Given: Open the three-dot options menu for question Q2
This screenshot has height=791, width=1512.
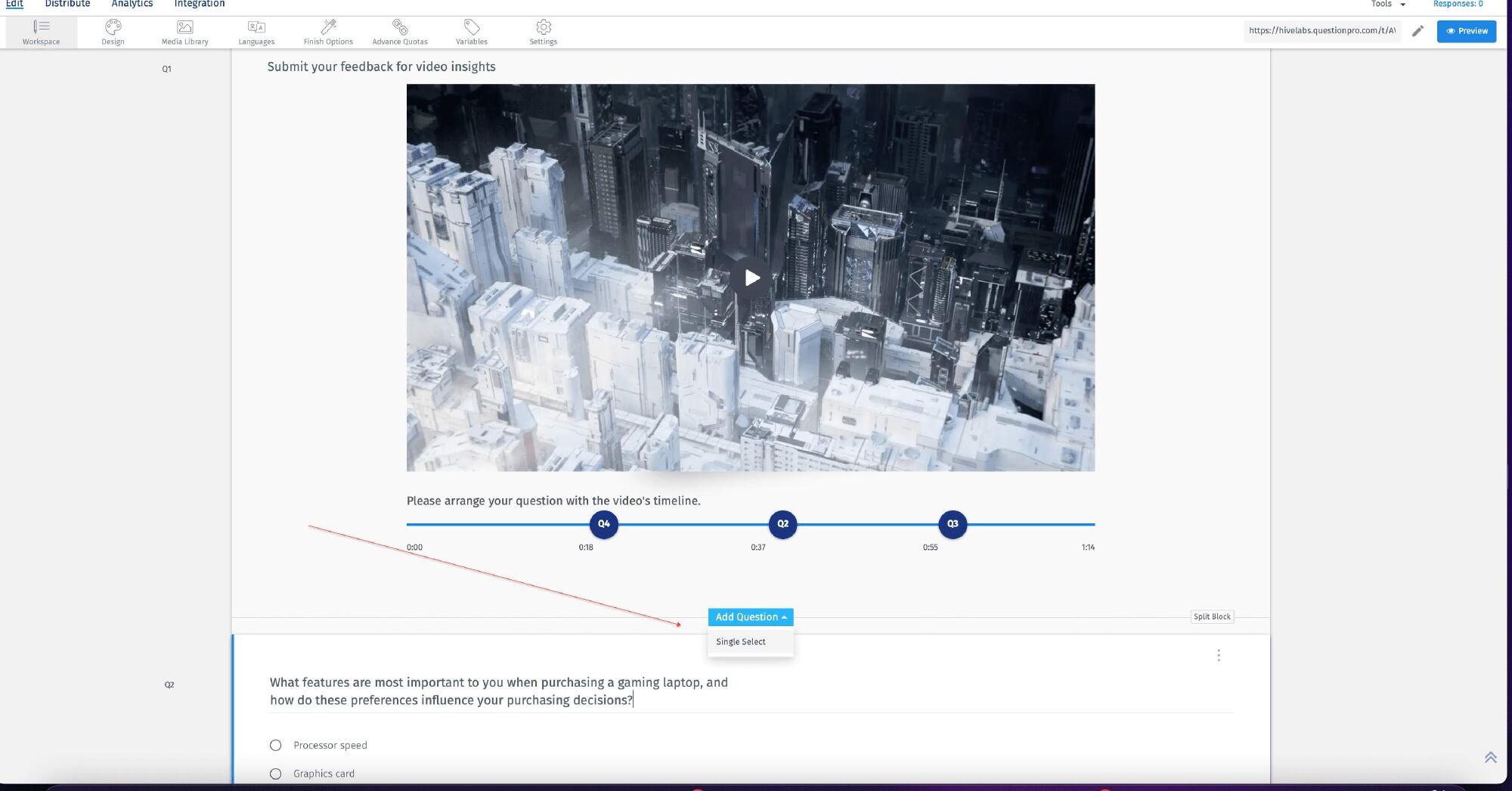Looking at the screenshot, I should click(x=1219, y=656).
